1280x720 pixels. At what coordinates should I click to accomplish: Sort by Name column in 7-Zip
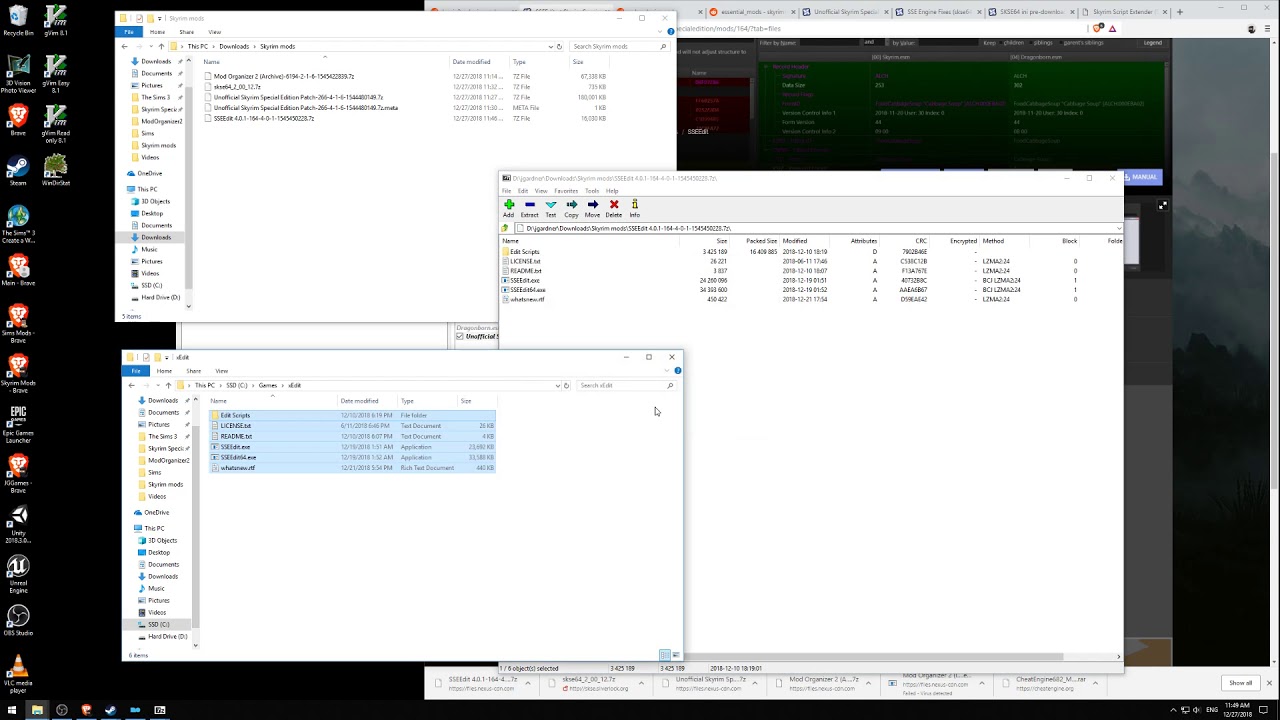click(x=511, y=241)
